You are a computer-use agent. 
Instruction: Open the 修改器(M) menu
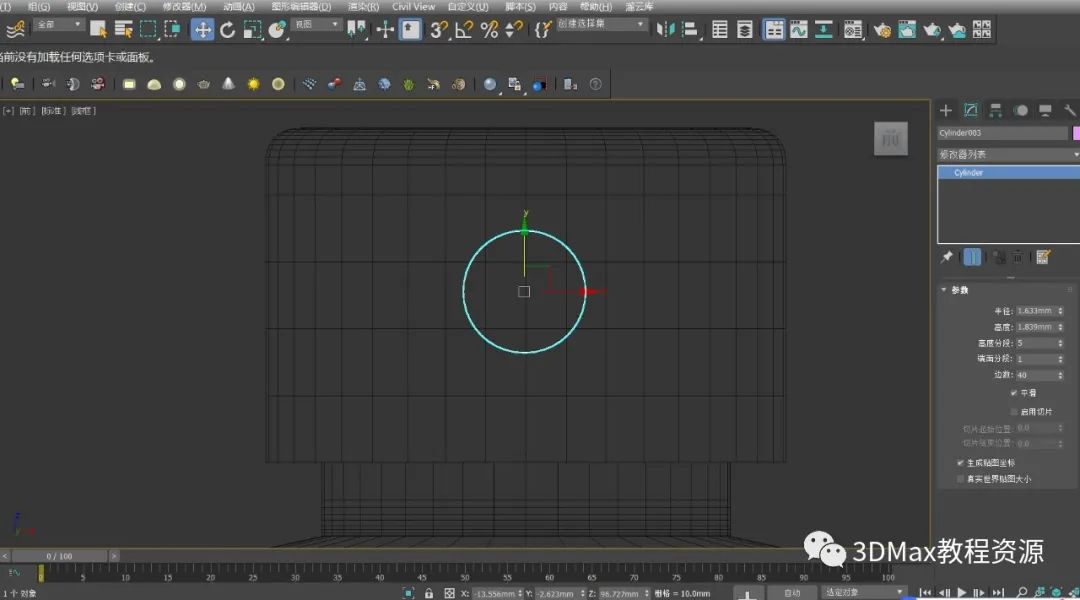(x=184, y=6)
